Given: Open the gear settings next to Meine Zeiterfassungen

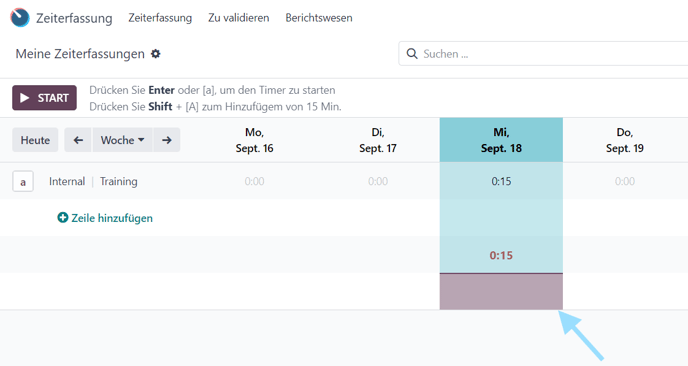Looking at the screenshot, I should pyautogui.click(x=156, y=54).
